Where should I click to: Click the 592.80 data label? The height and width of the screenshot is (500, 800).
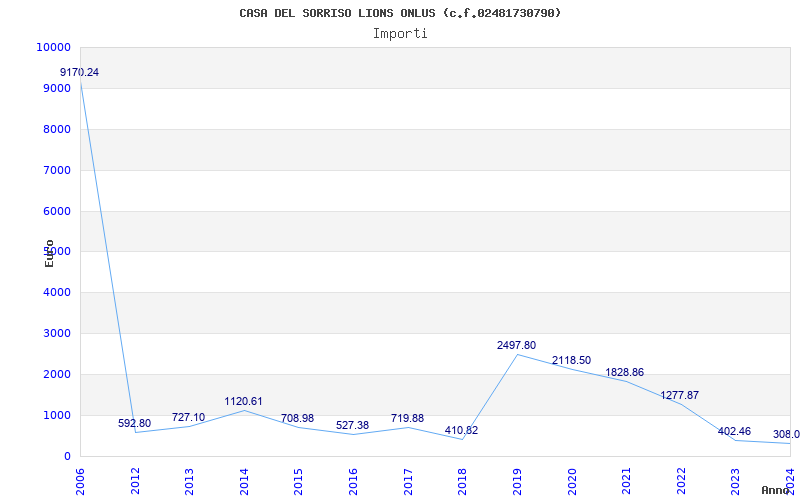coord(134,423)
